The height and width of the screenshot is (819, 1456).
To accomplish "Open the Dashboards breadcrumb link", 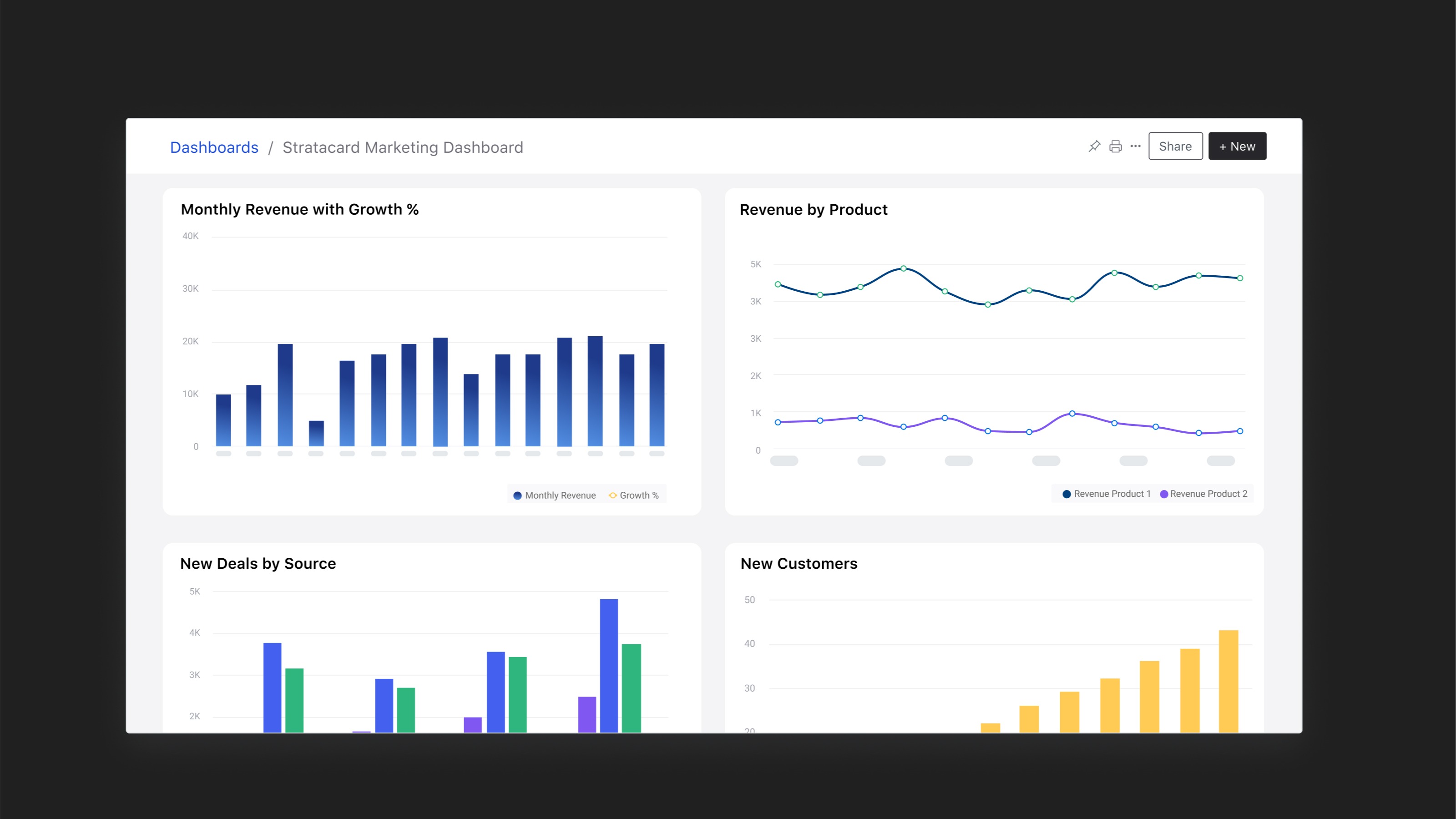I will click(214, 147).
